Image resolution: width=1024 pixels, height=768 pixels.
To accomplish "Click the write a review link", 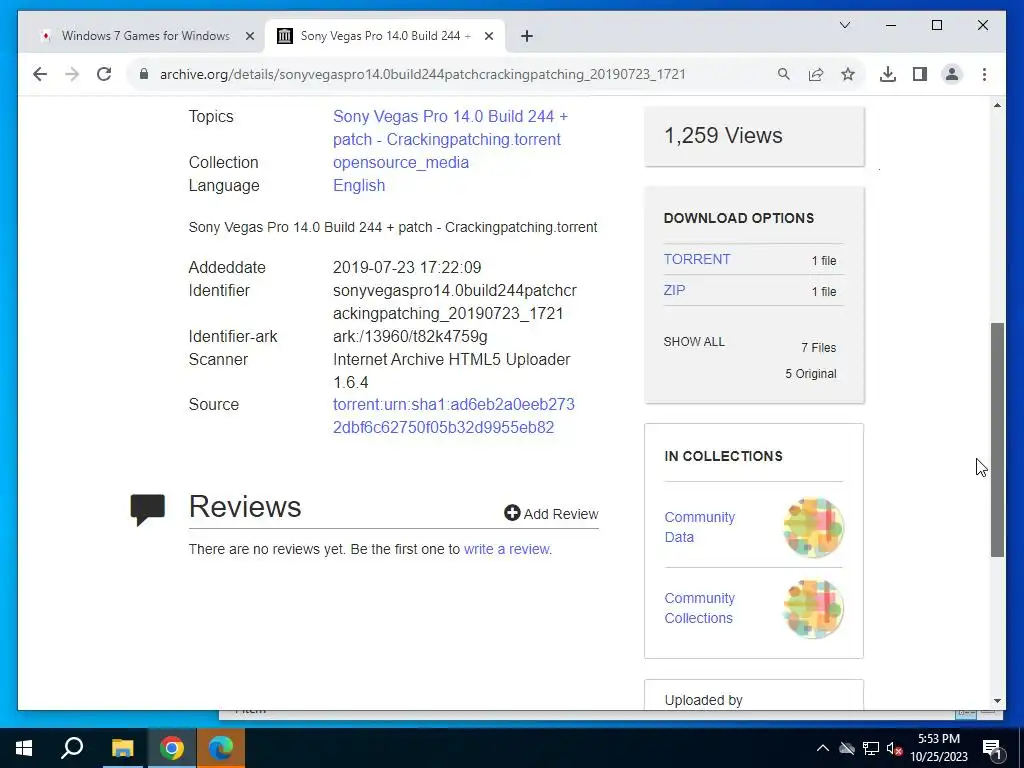I will [x=506, y=549].
